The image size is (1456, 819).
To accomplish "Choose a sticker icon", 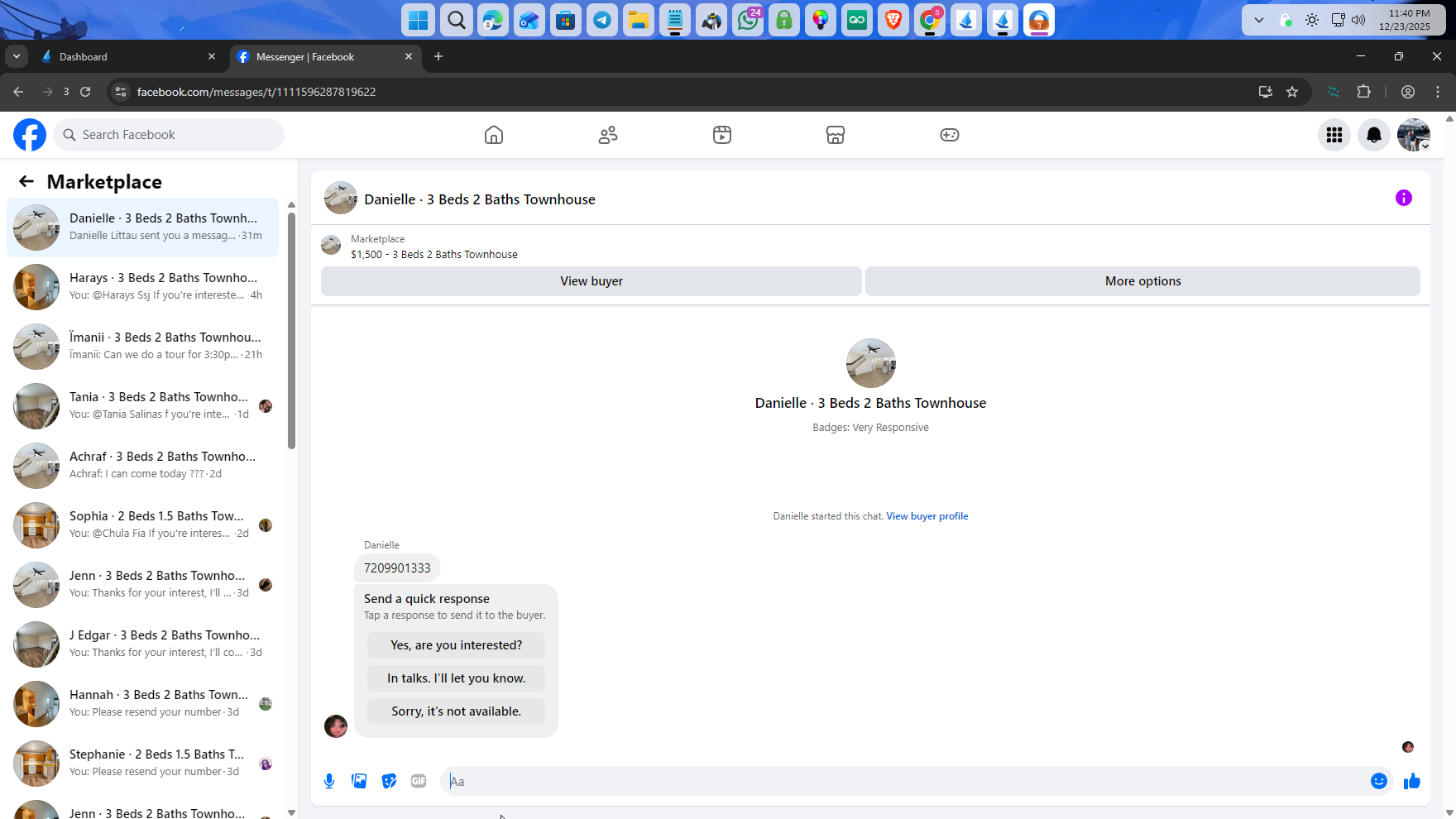I will [389, 781].
